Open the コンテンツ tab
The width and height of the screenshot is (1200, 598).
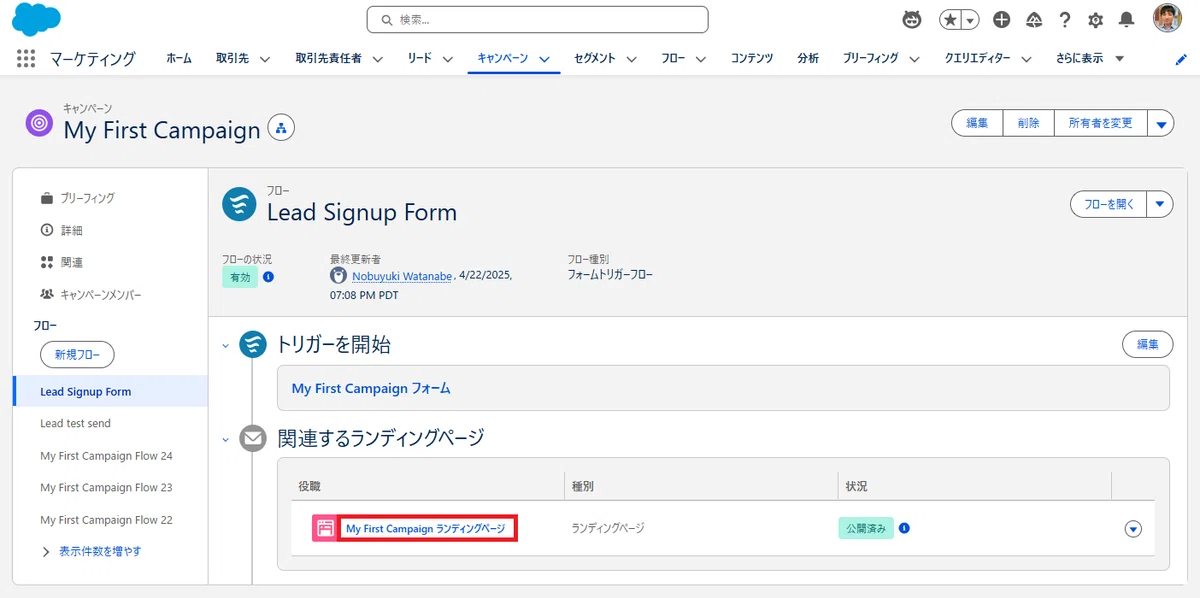click(x=752, y=59)
